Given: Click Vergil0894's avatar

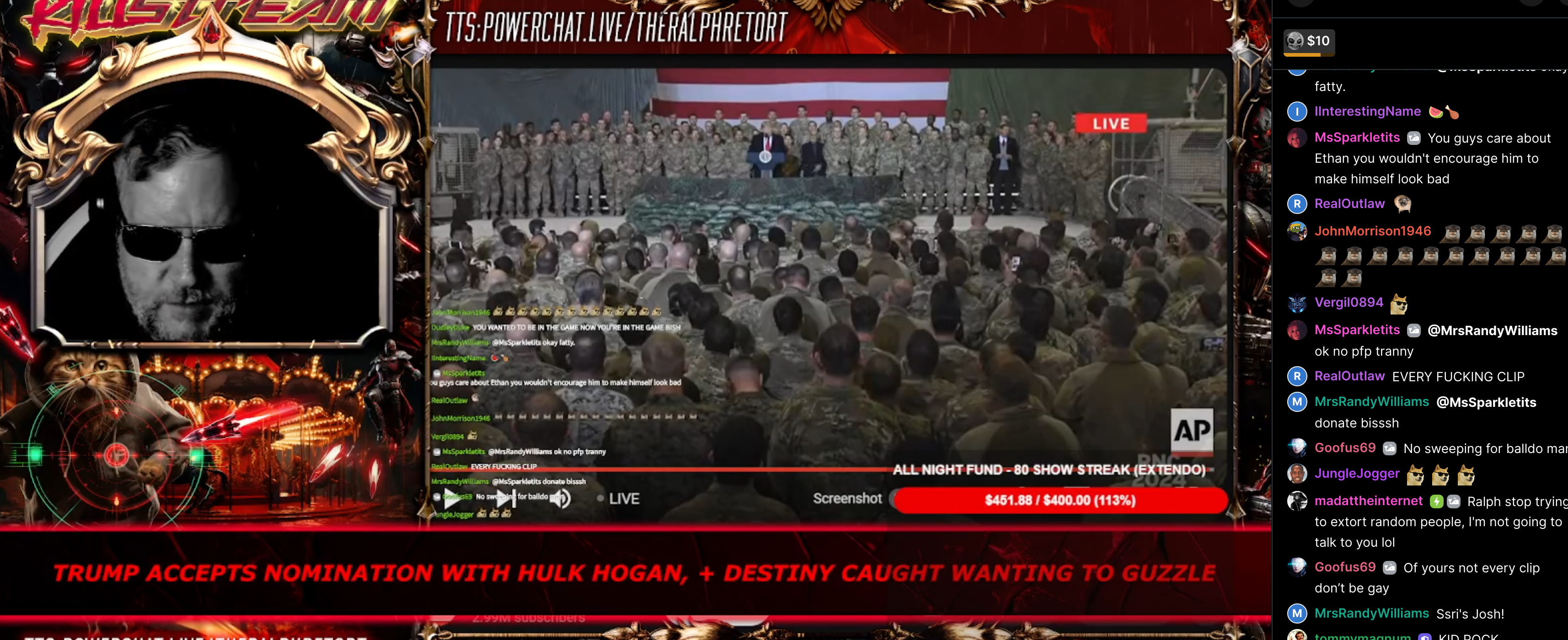Looking at the screenshot, I should [1297, 303].
